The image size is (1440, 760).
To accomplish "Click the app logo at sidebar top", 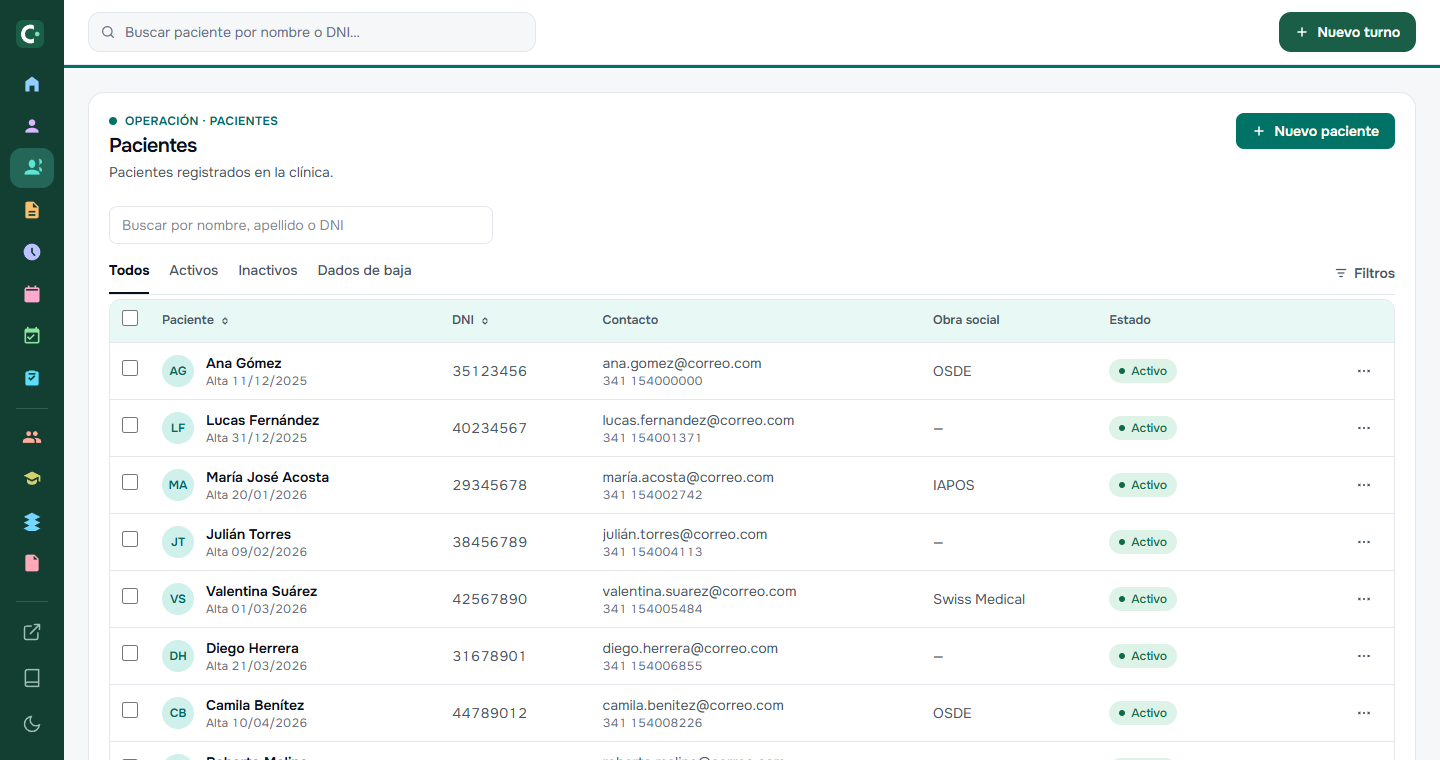I will click(x=30, y=34).
